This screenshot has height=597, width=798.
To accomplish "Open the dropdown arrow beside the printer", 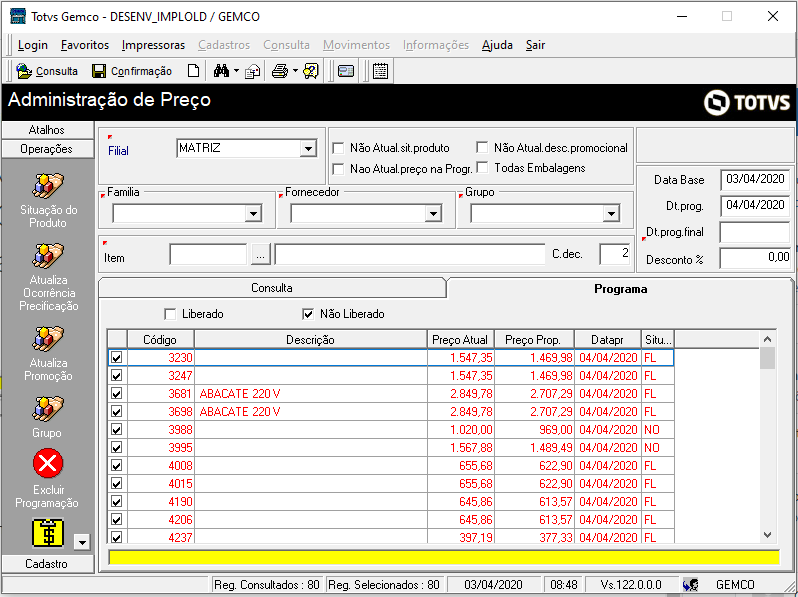I will tap(295, 71).
